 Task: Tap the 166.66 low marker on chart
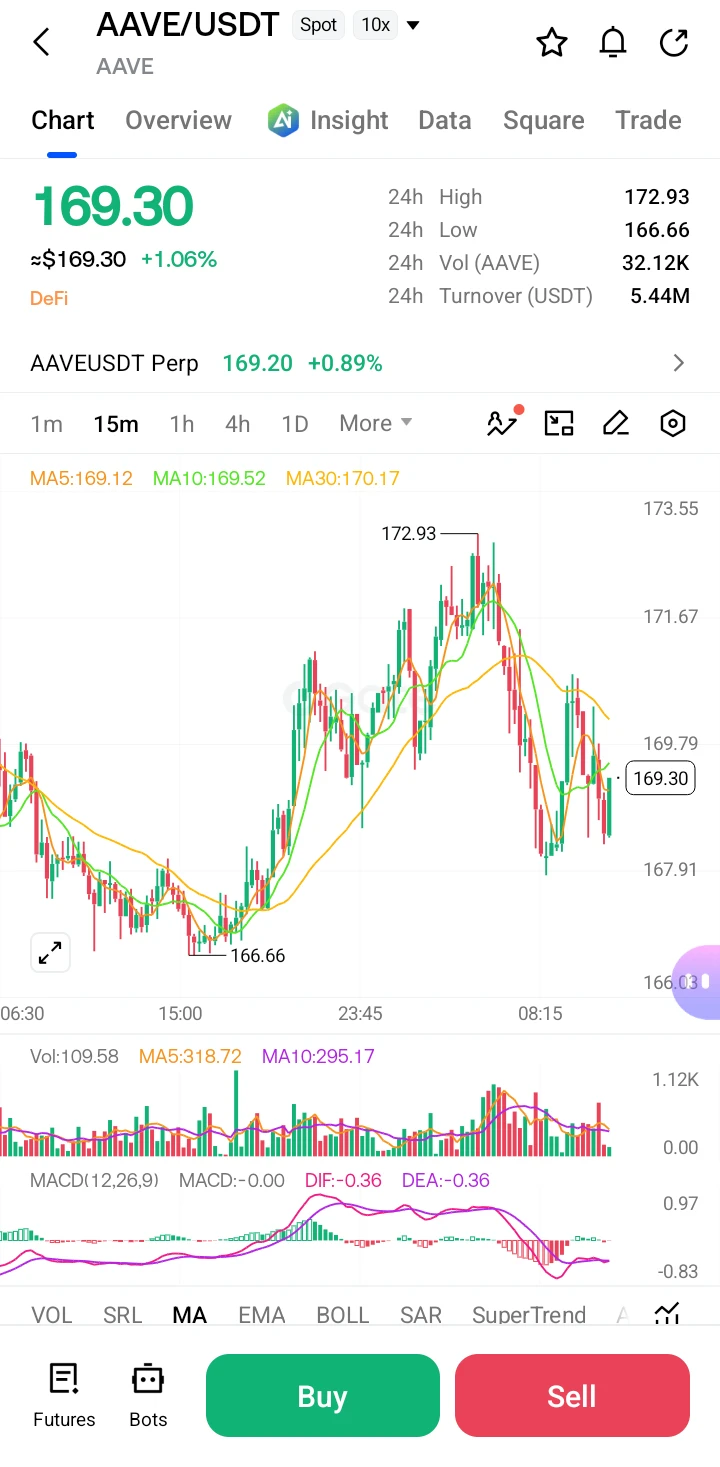(x=258, y=956)
